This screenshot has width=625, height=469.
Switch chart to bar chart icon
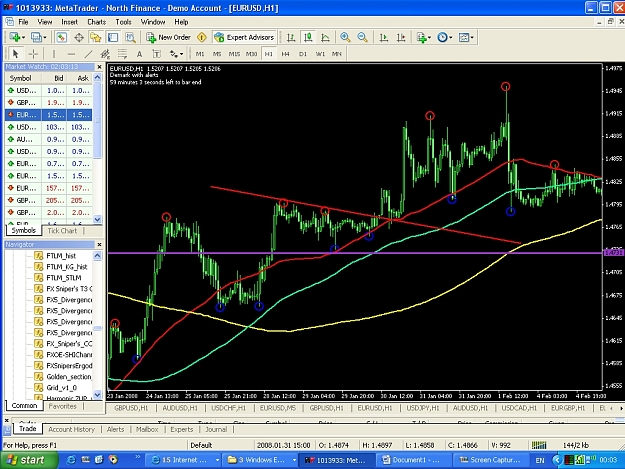point(291,37)
